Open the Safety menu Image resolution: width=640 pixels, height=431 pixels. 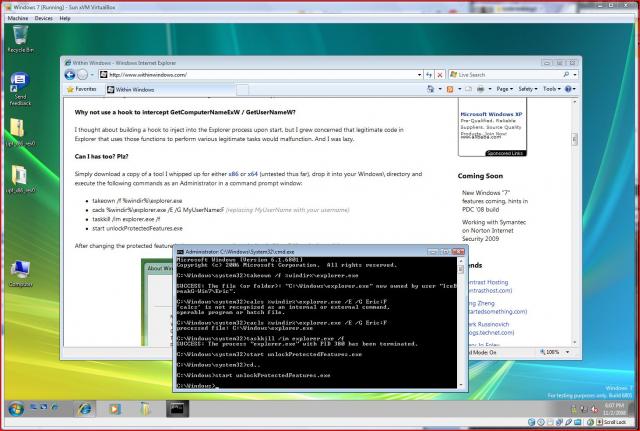click(528, 89)
